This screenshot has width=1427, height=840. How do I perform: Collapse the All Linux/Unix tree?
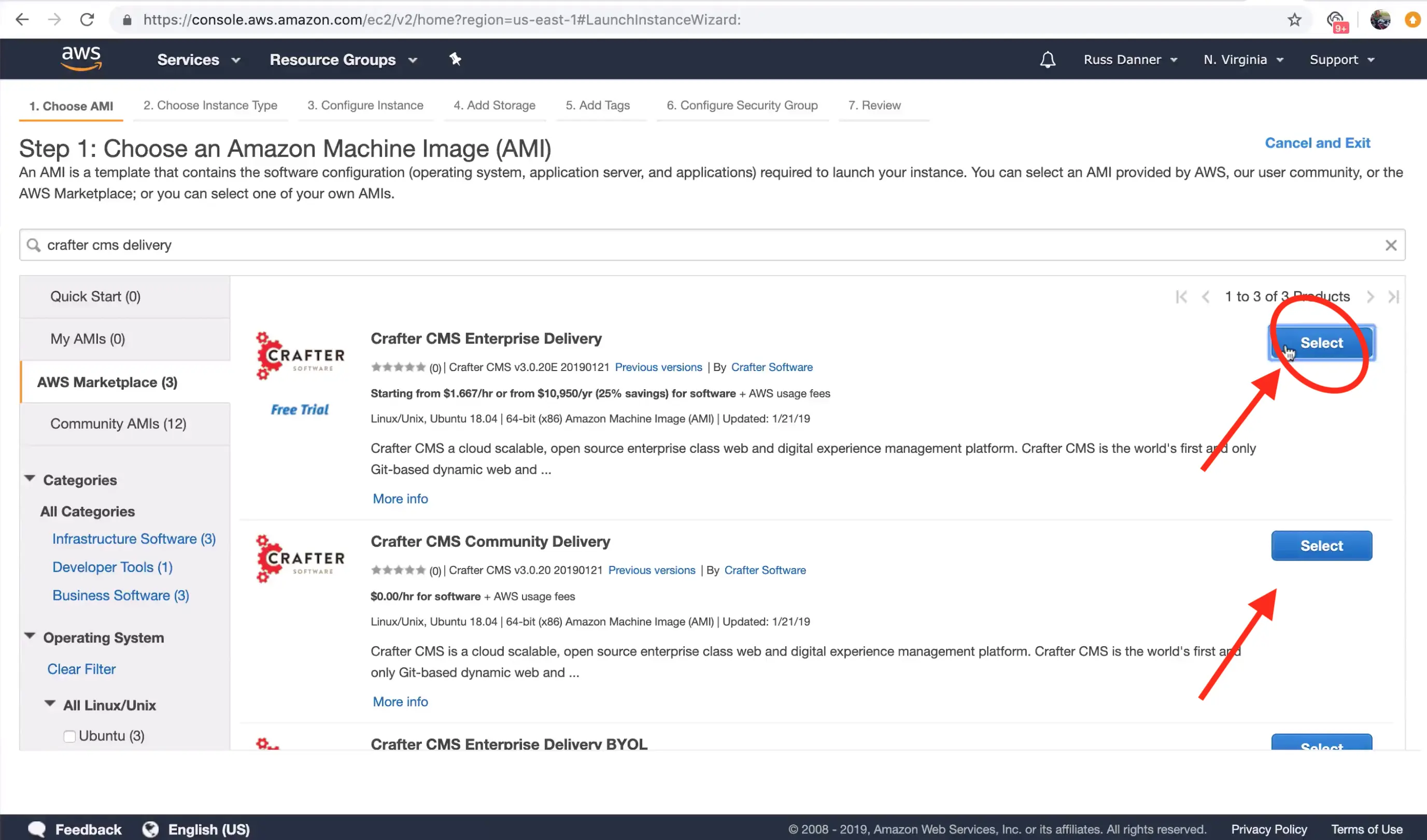[x=50, y=704]
